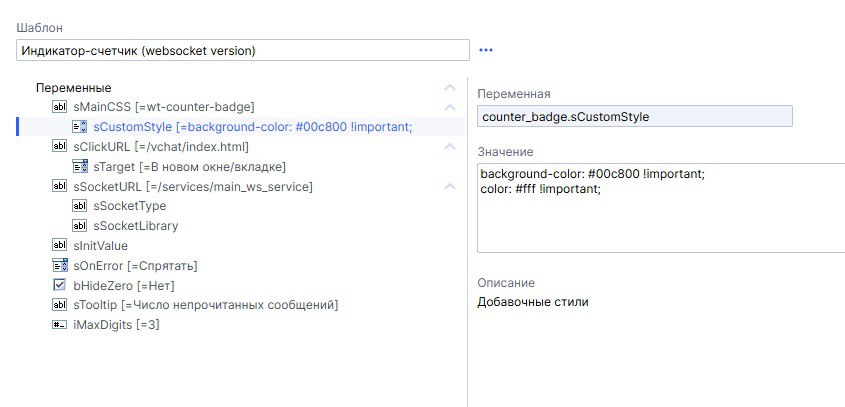
Task: Click the list-type icon next to sTarget
Action: tap(80, 166)
